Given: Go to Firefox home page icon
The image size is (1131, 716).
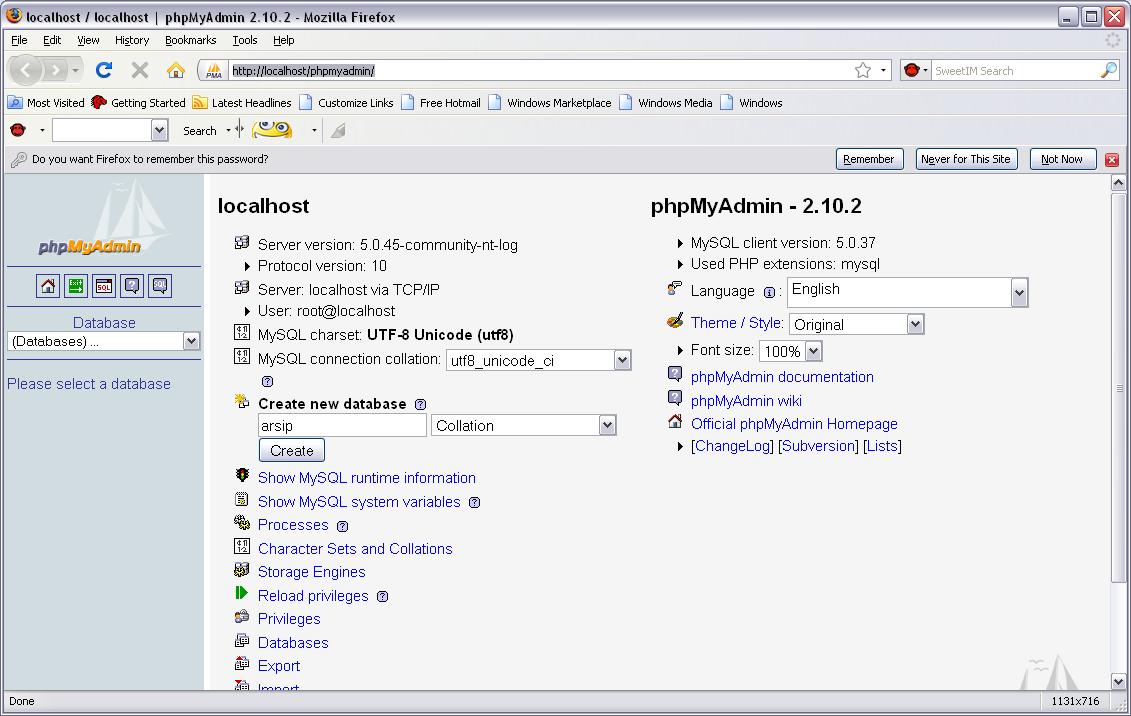Looking at the screenshot, I should [x=175, y=70].
